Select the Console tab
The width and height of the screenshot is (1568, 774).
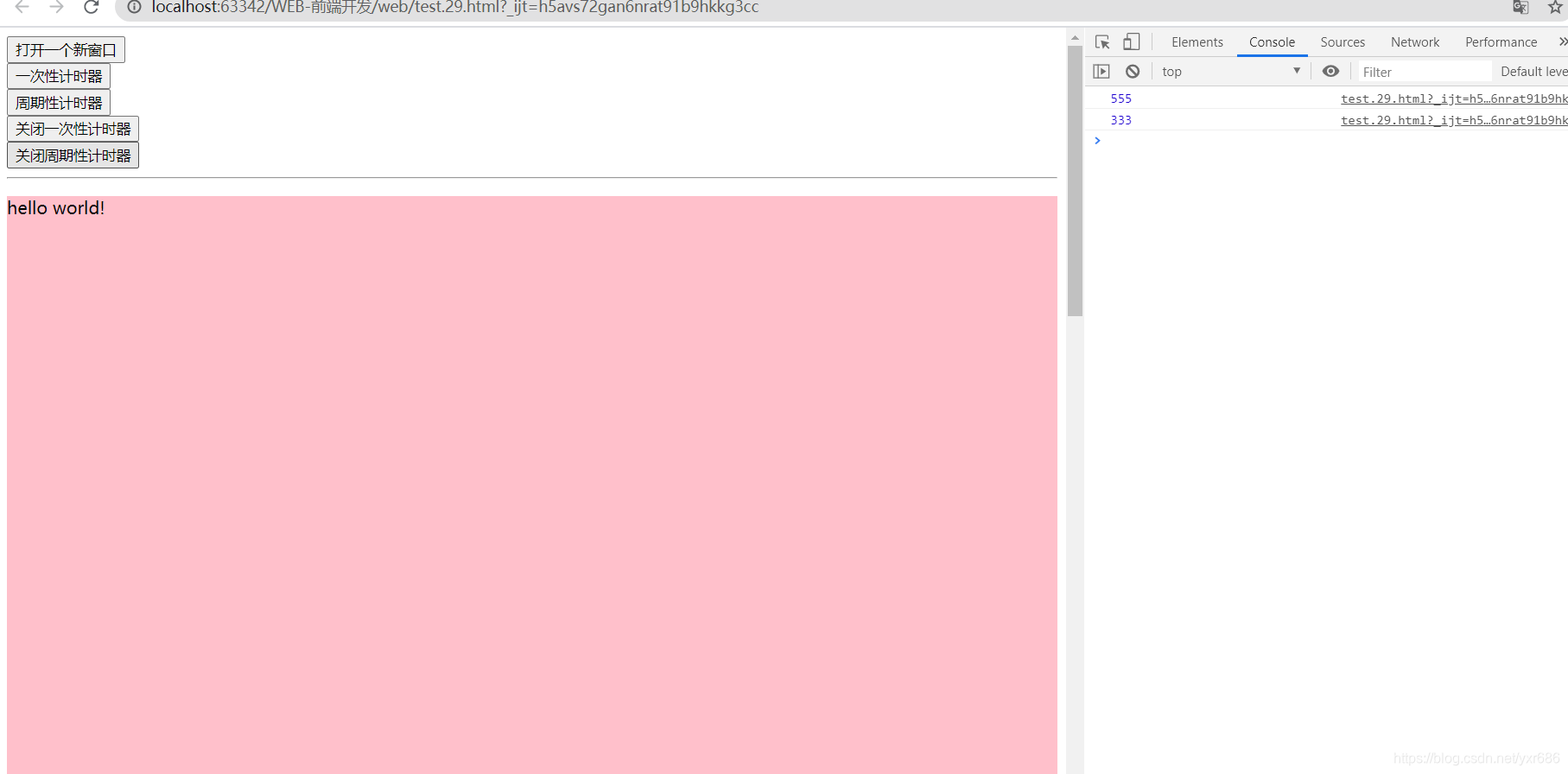tap(1272, 42)
